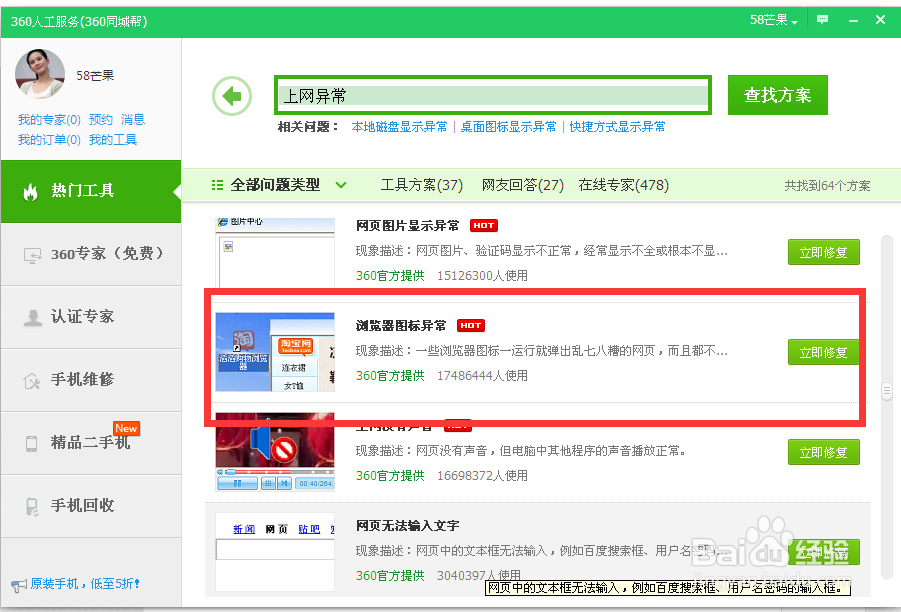Image resolution: width=901 pixels, height=612 pixels.
Task: Open the 网页图片显示异常 thumbnail
Action: (x=275, y=252)
